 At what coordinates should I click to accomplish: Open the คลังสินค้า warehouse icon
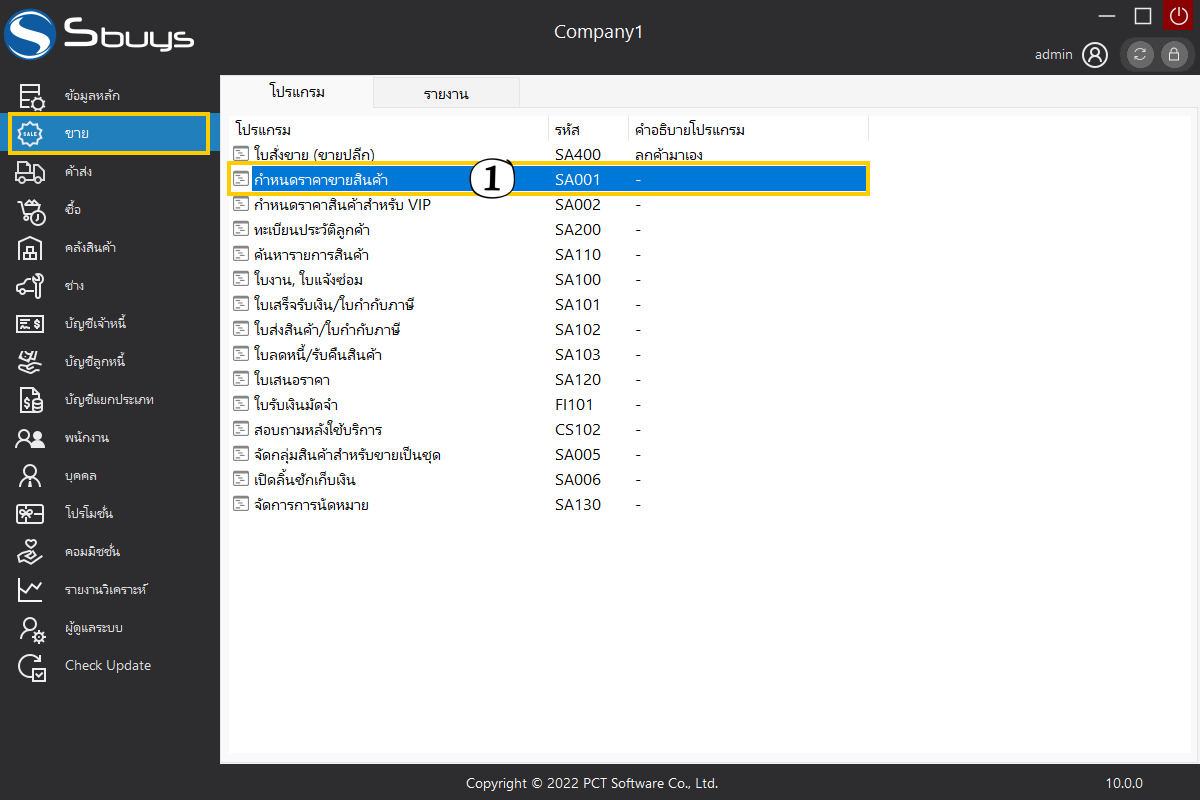coord(31,248)
